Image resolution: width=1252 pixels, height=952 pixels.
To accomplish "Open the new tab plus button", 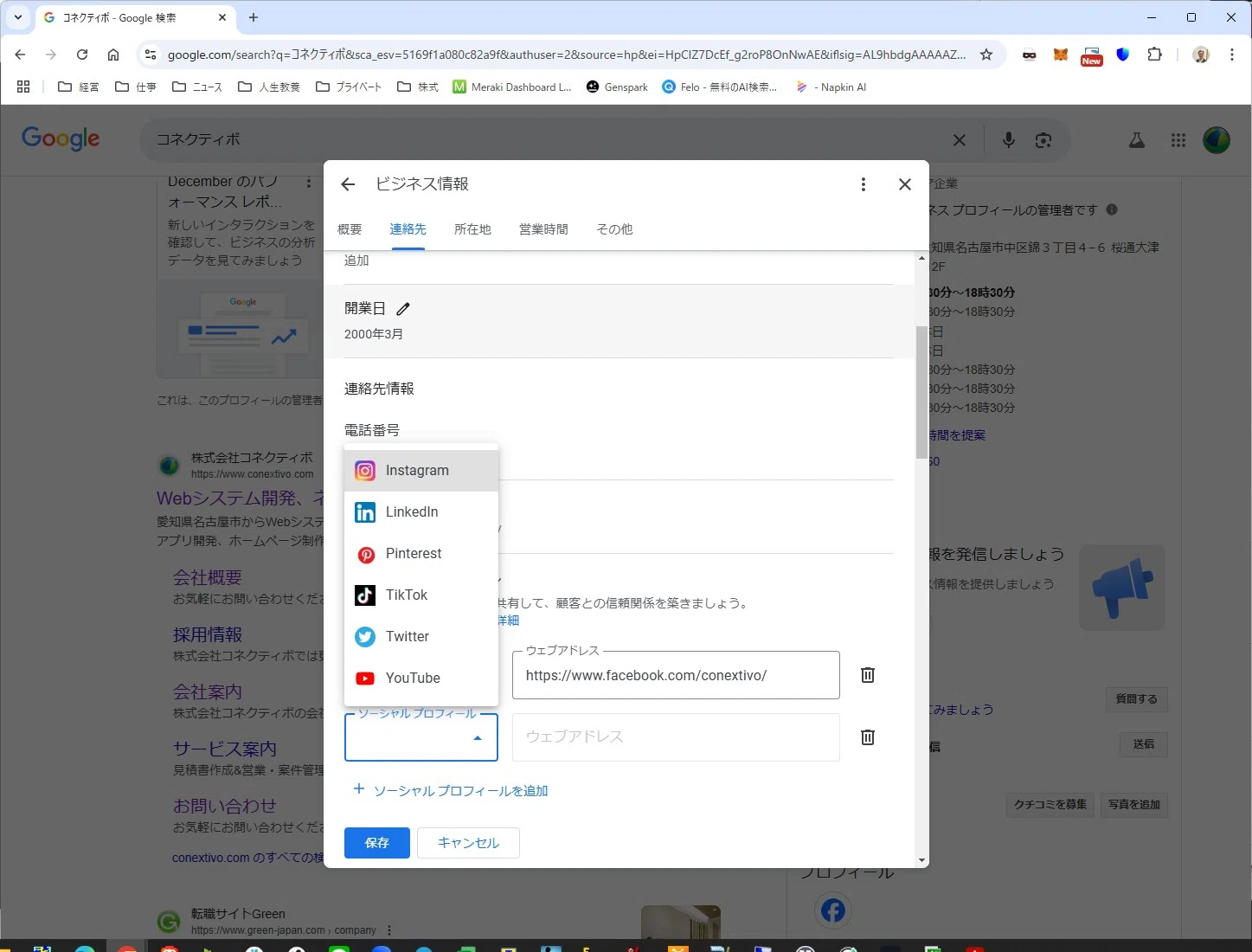I will [x=254, y=17].
